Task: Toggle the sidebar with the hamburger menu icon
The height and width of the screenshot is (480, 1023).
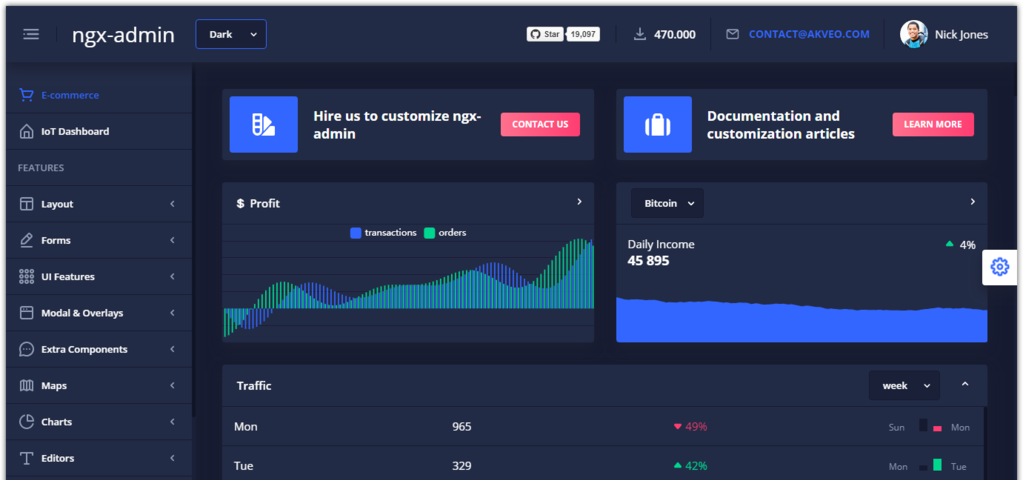Action: pyautogui.click(x=31, y=34)
